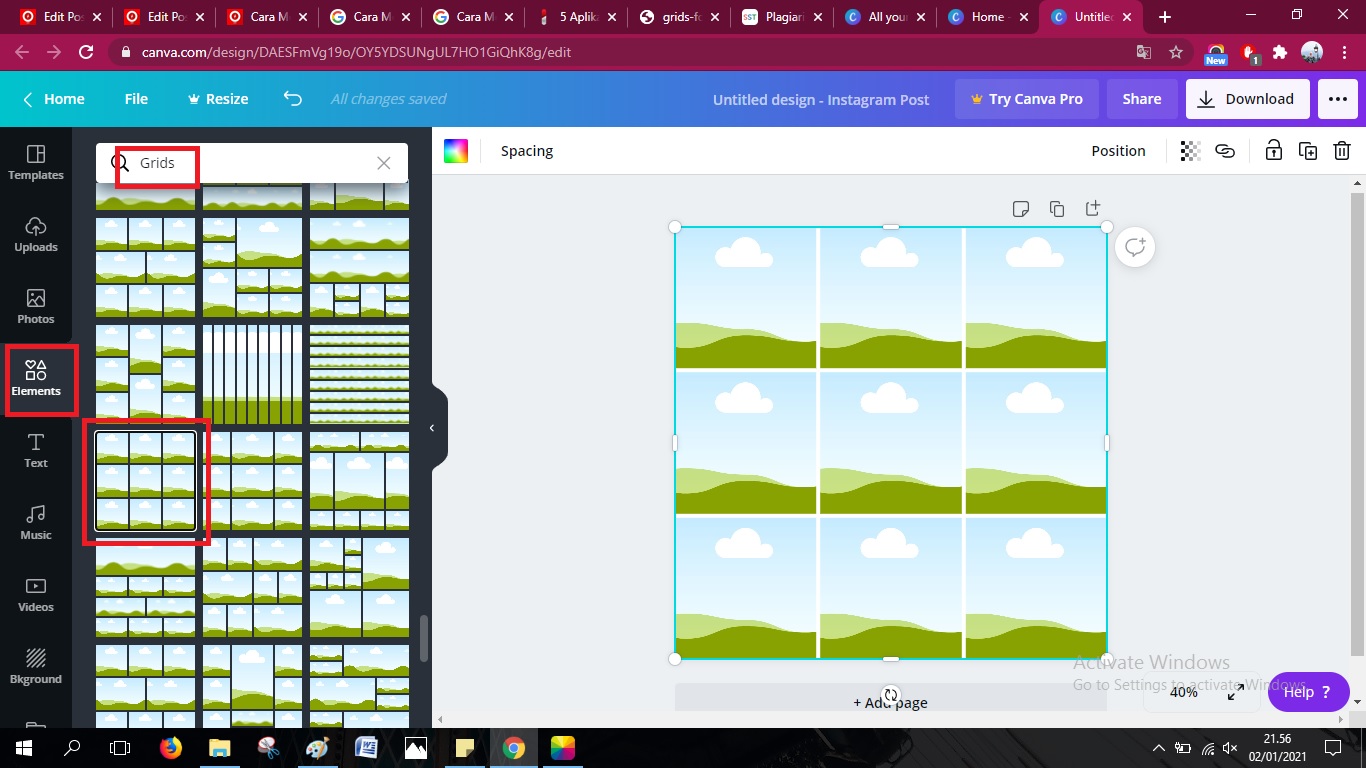
Task: Click the browser address bar URL
Action: click(355, 52)
